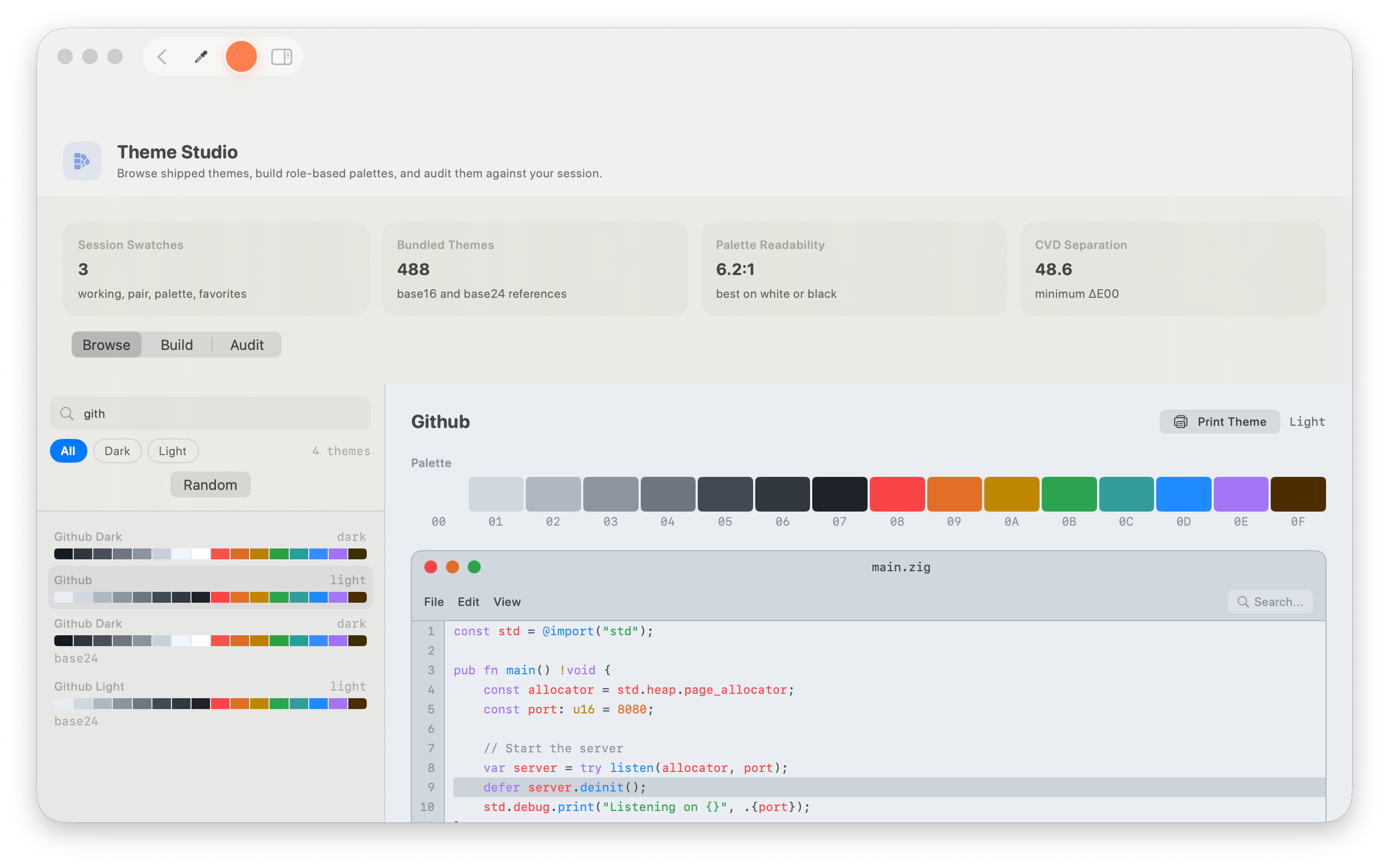
Task: Click the back chevron in toolbar
Action: [x=162, y=57]
